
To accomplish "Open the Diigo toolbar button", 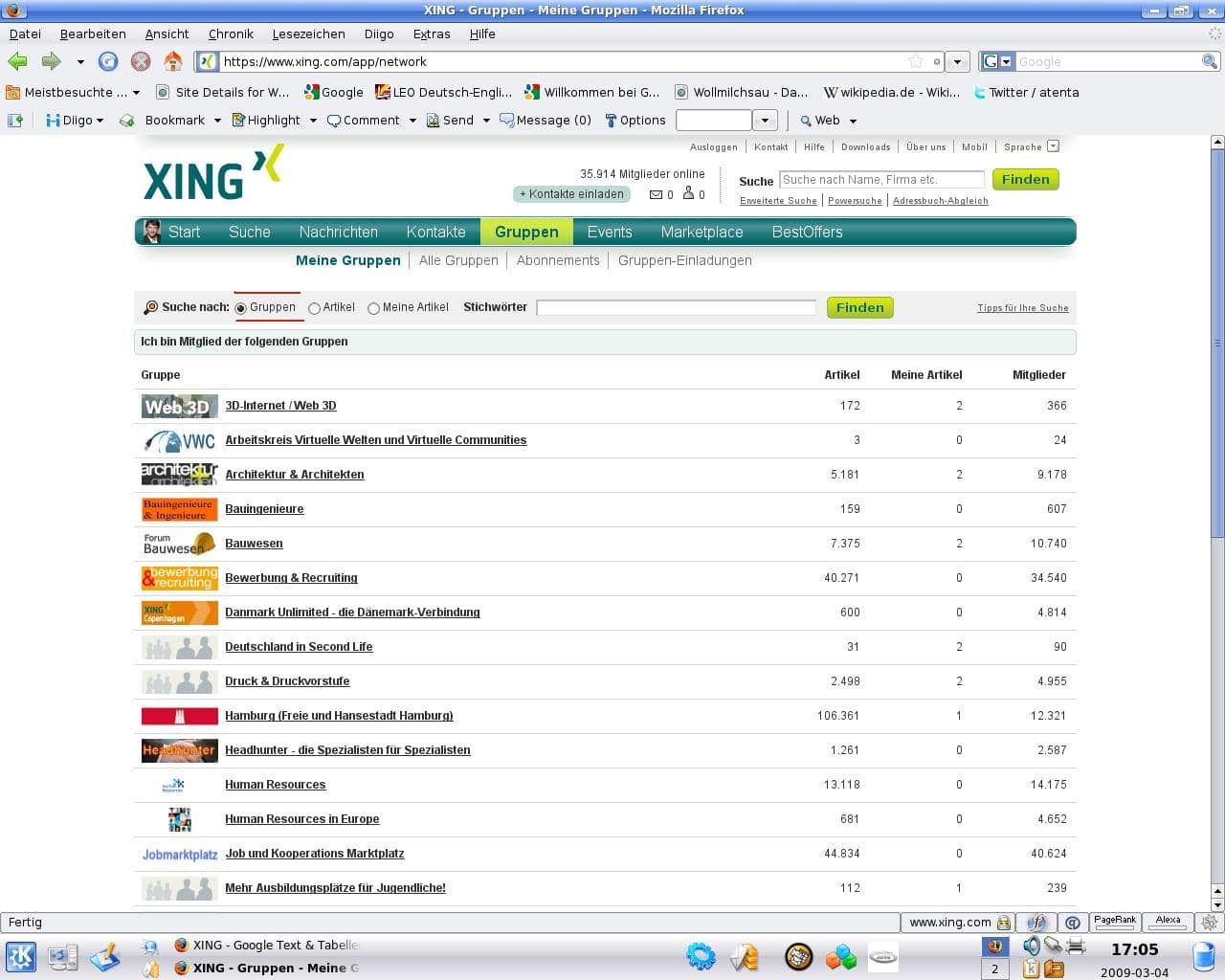I will point(75,120).
